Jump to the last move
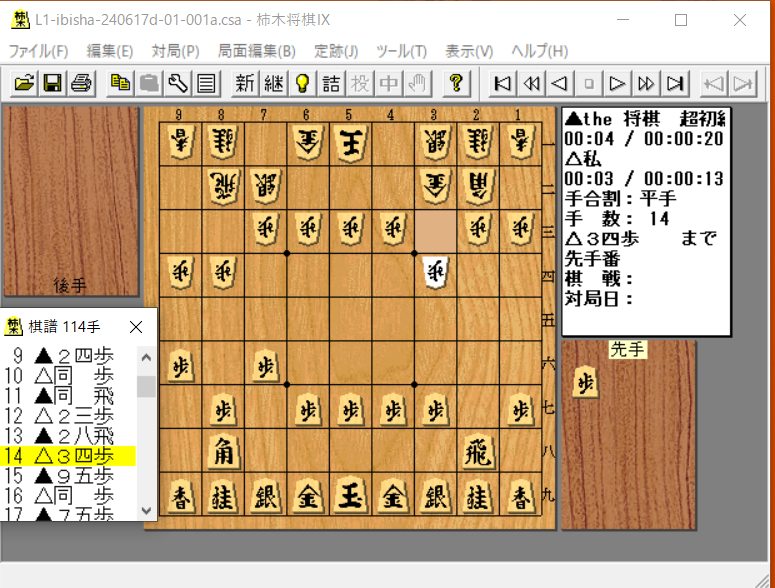 tap(676, 83)
